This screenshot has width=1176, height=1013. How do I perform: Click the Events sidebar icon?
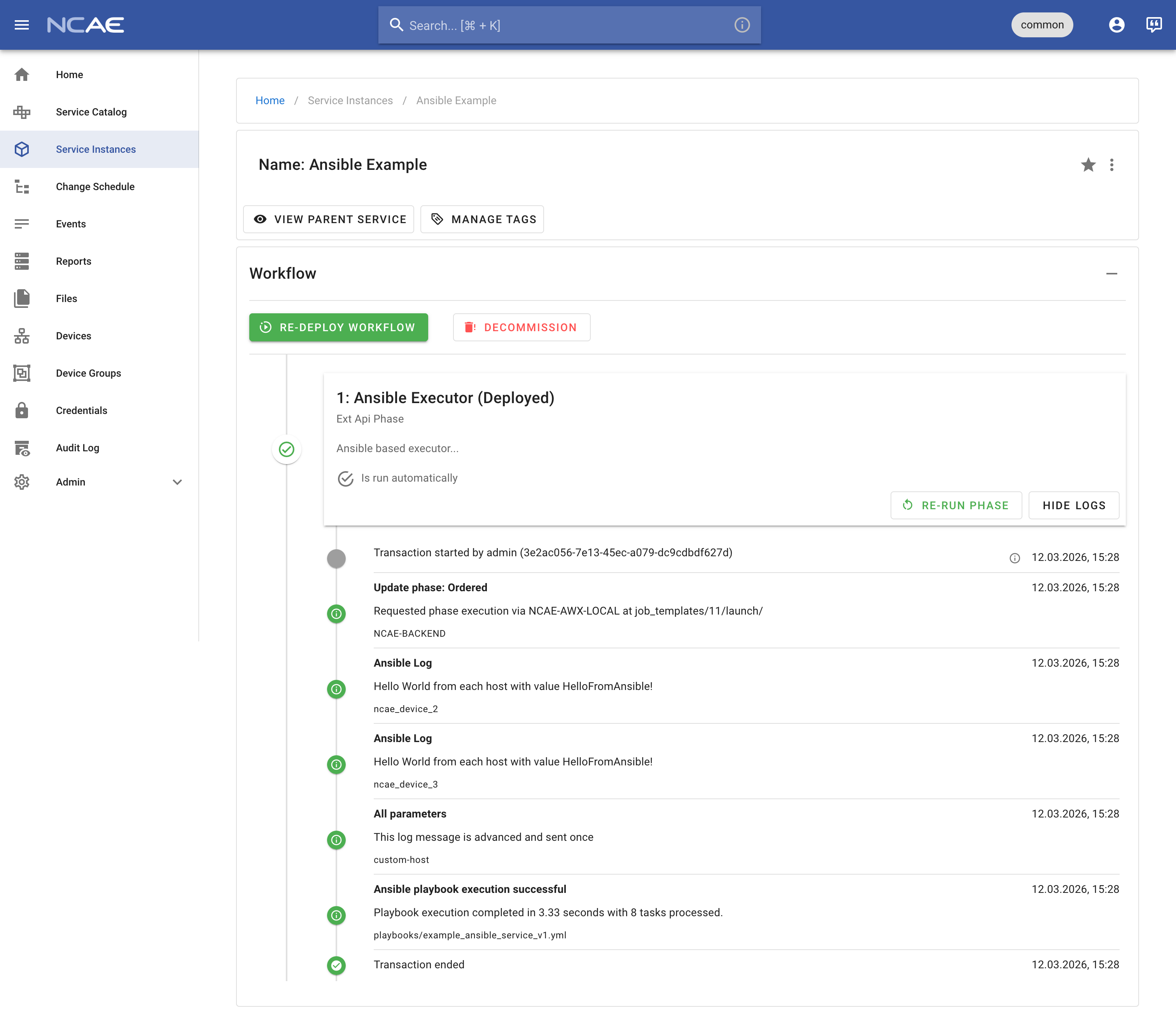[x=21, y=224]
